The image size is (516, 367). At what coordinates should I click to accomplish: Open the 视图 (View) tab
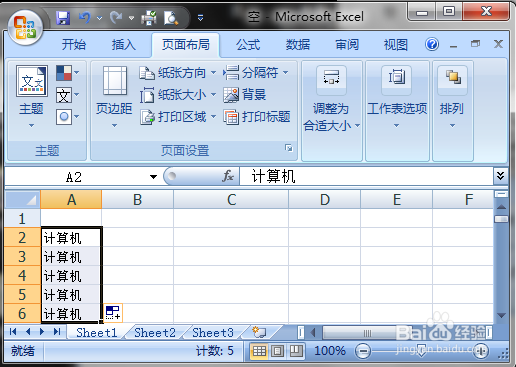pyautogui.click(x=396, y=45)
